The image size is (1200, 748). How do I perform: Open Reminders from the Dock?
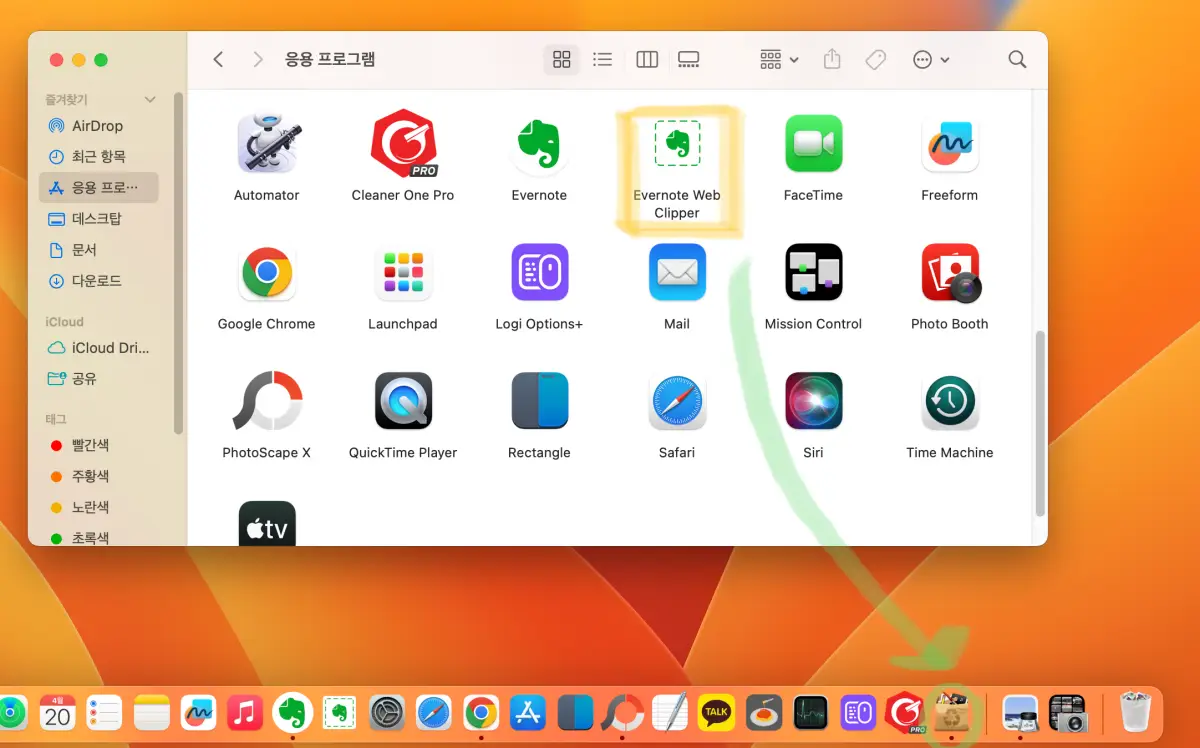coord(104,712)
